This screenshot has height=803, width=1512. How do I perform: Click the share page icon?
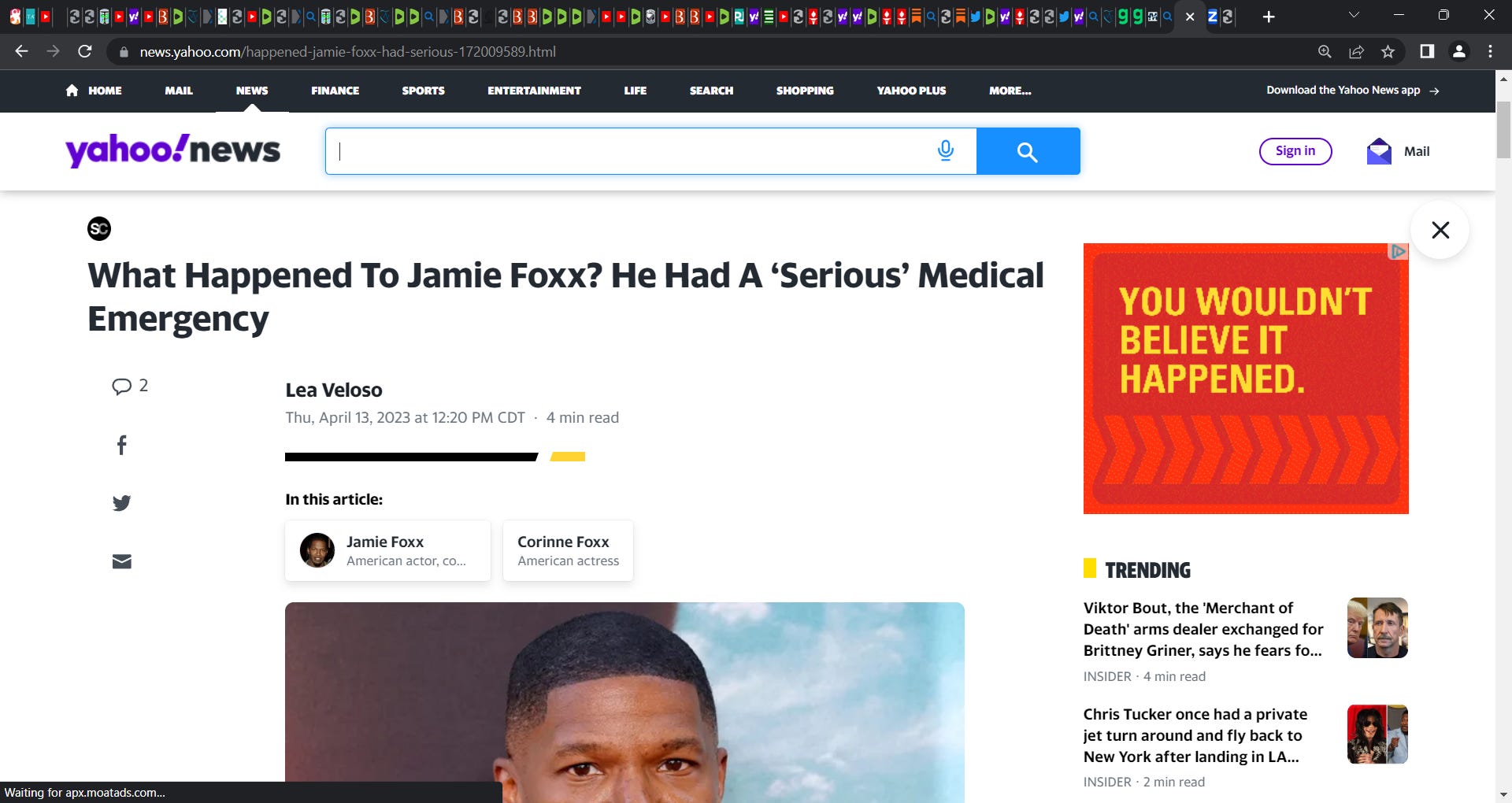pos(1356,51)
